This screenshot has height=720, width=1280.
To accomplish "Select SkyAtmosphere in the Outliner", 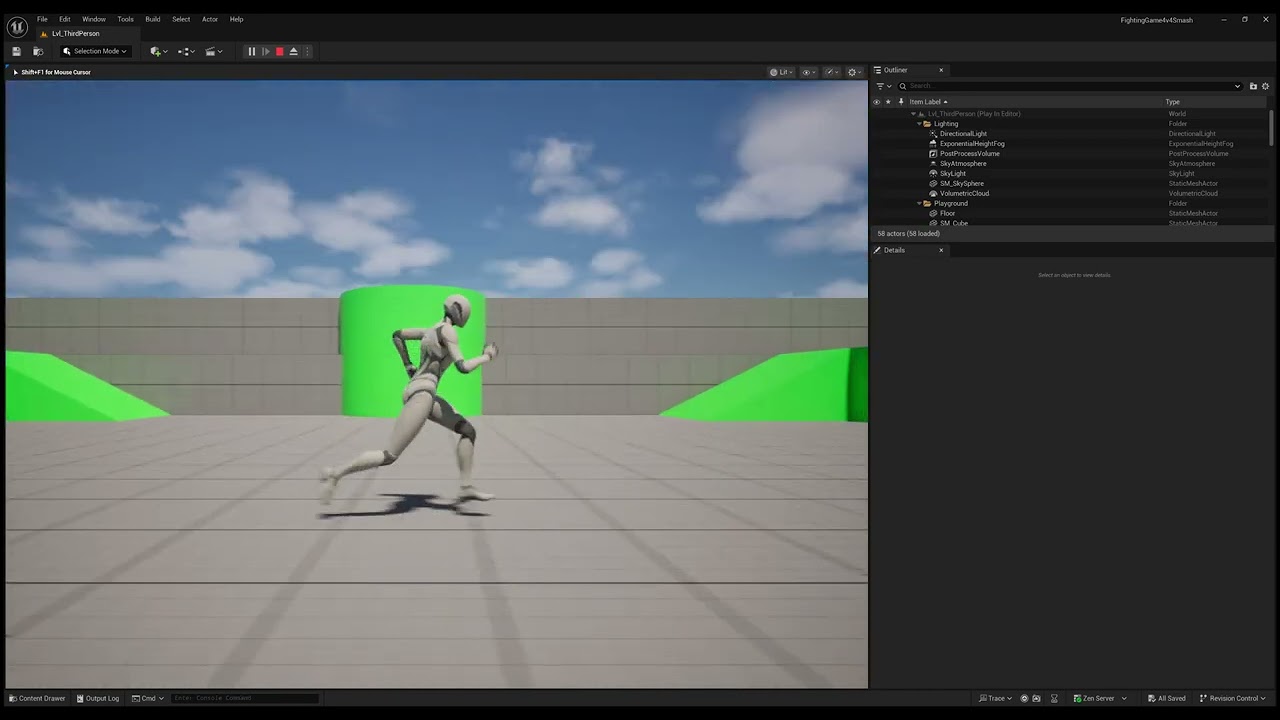I will (963, 164).
